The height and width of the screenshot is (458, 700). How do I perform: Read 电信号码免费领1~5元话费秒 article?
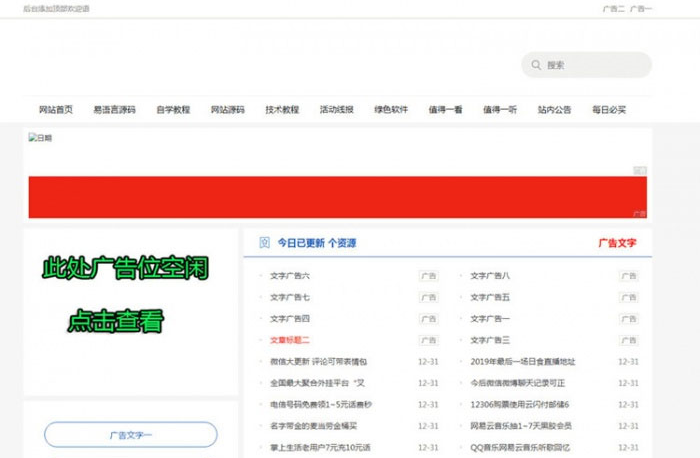(x=321, y=404)
